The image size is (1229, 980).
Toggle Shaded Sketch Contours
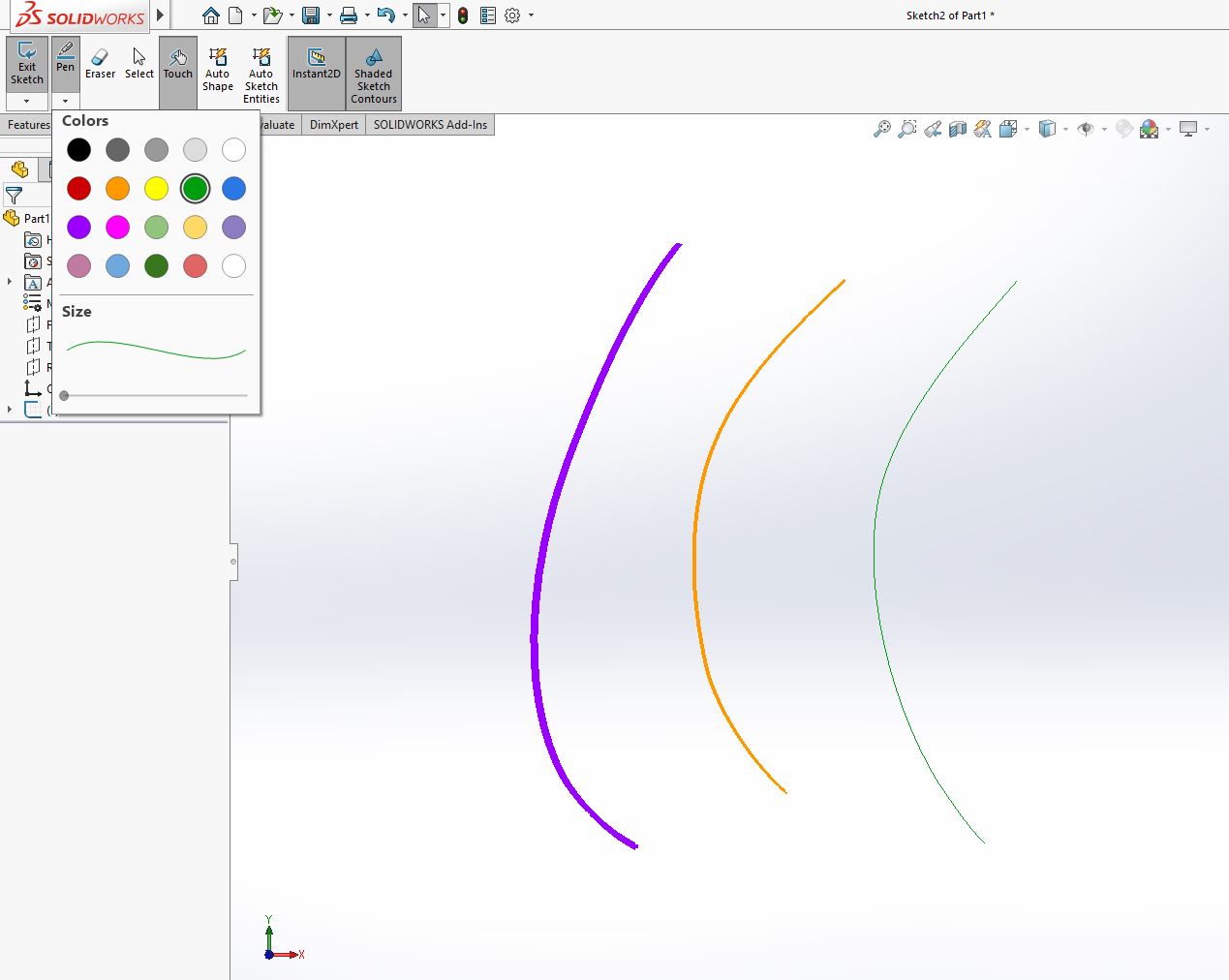pos(374,73)
